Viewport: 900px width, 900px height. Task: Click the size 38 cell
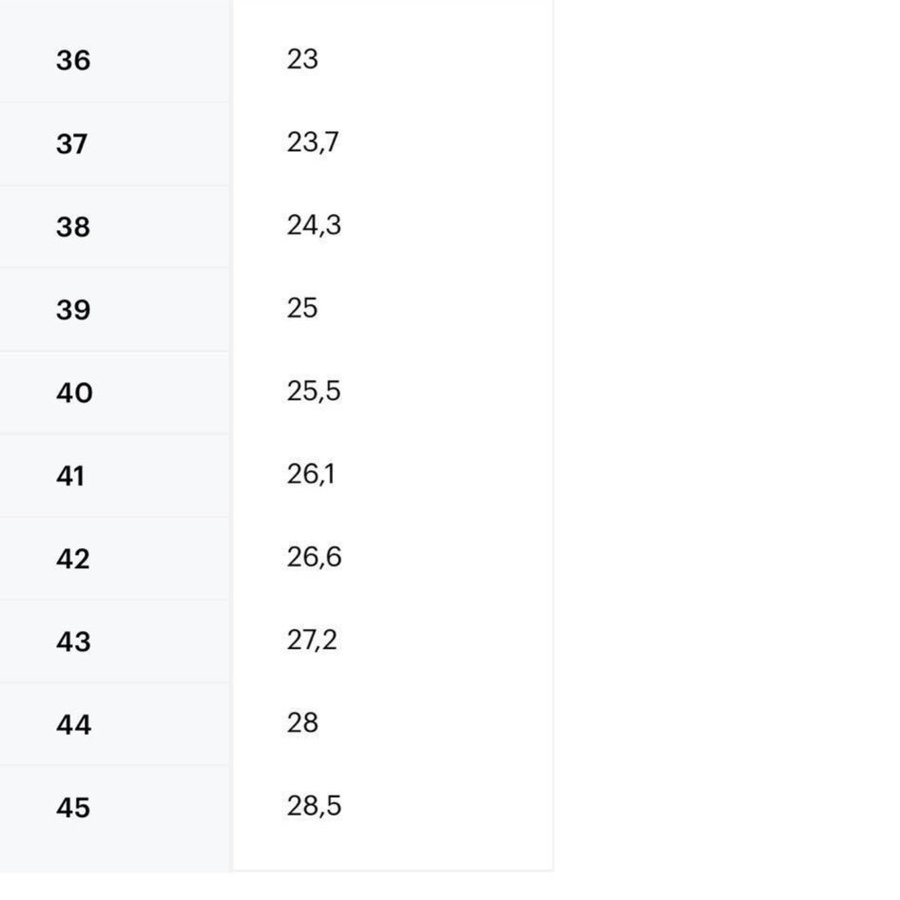pyautogui.click(x=73, y=227)
